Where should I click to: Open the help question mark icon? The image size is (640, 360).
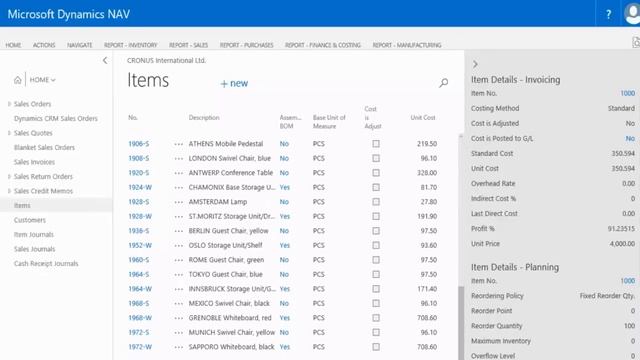pyautogui.click(x=609, y=14)
